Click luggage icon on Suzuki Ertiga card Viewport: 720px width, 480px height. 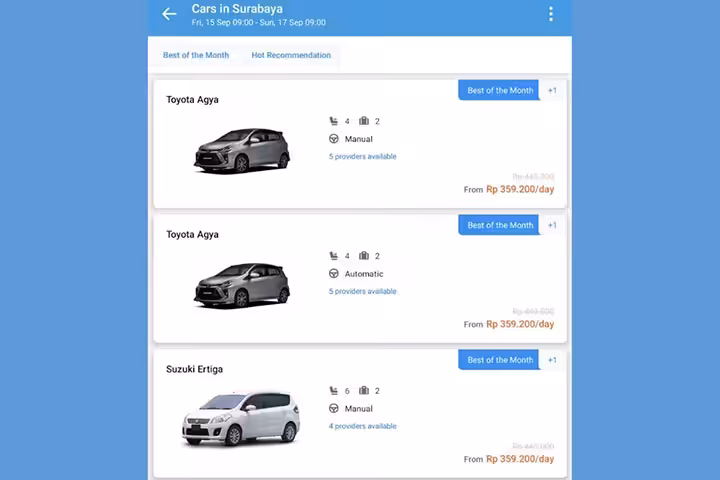coord(364,390)
